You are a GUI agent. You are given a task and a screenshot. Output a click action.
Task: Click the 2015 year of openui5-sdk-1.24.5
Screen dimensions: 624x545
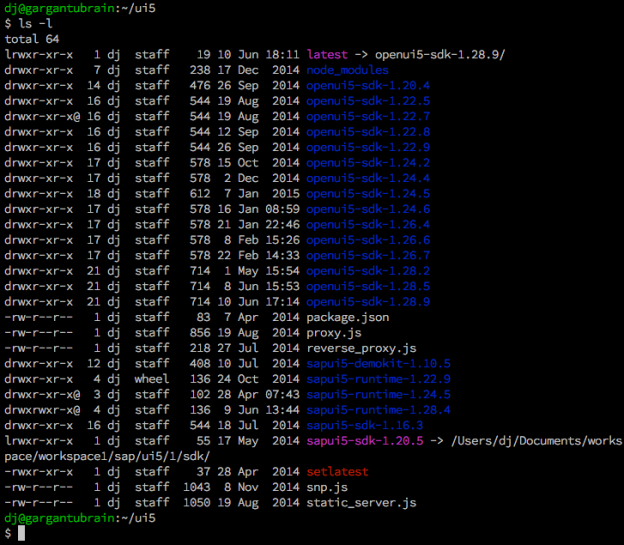286,193
